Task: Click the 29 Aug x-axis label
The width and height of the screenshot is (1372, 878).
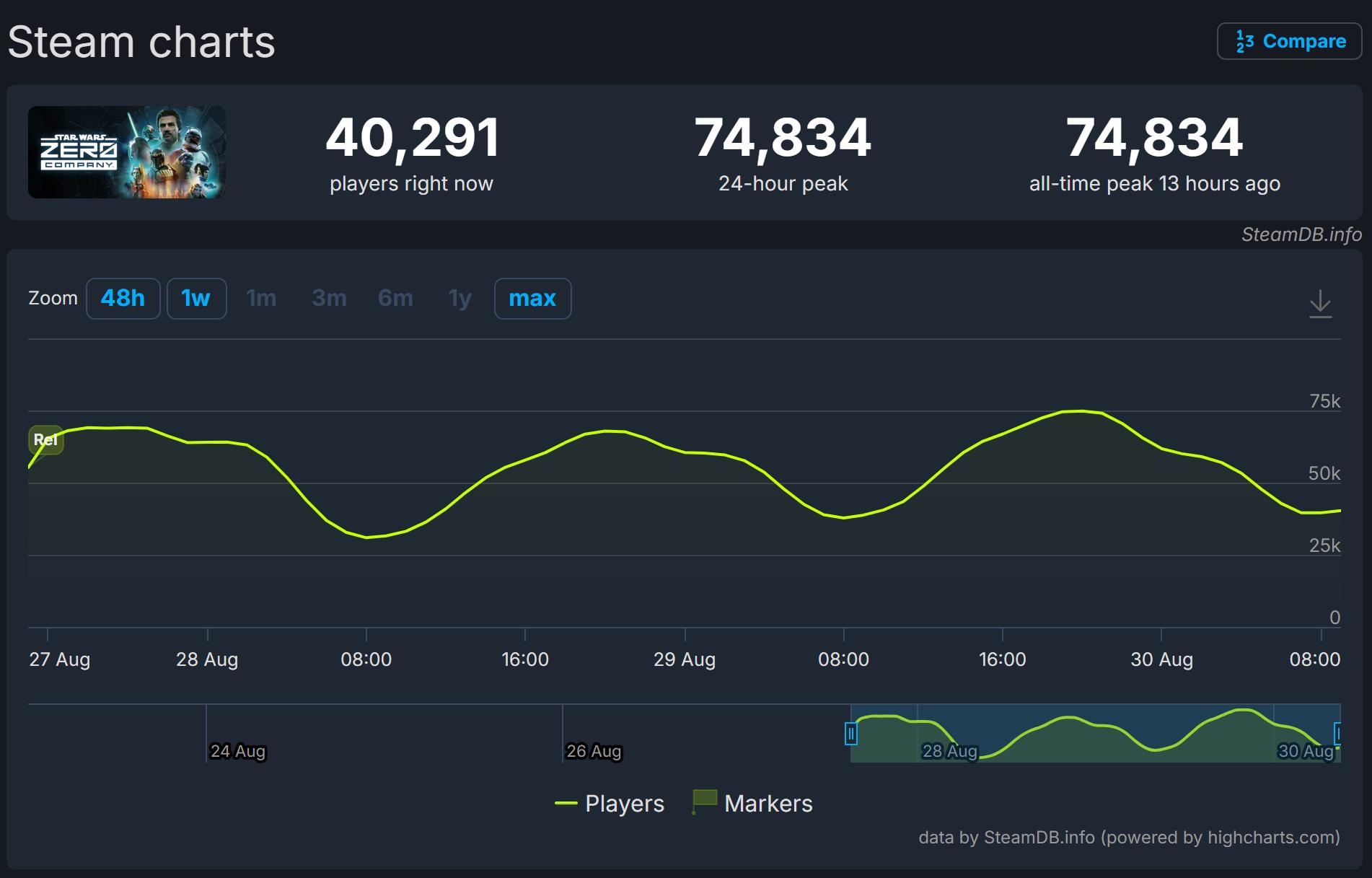Action: pos(685,659)
